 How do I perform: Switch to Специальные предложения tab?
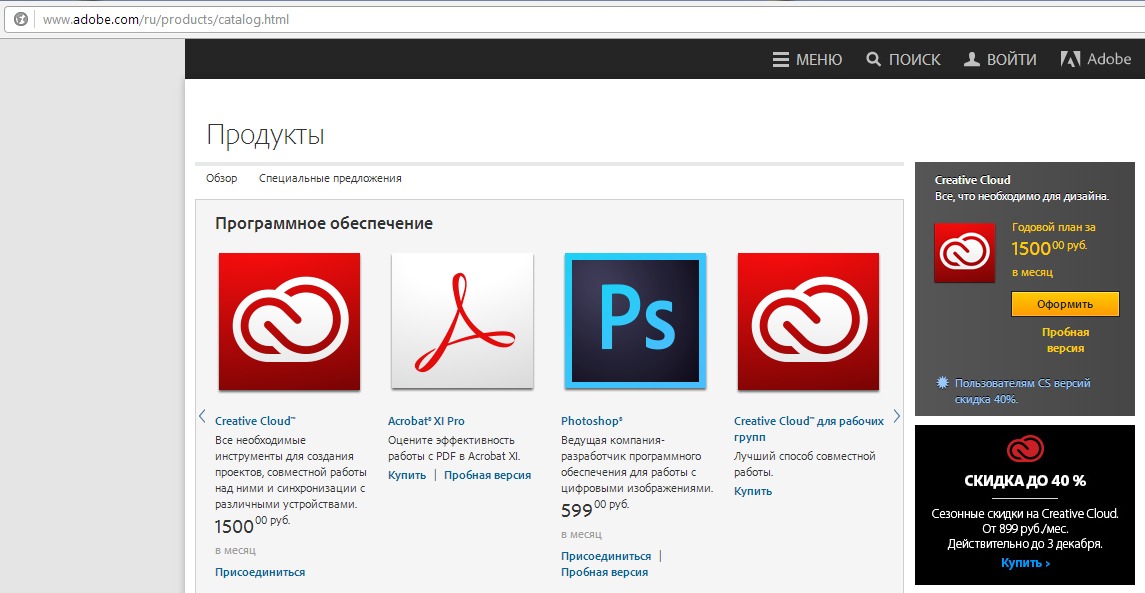330,178
